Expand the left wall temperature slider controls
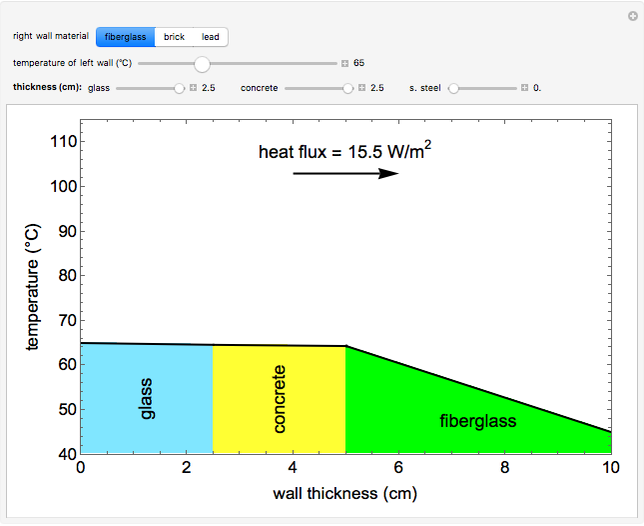 pos(345,63)
